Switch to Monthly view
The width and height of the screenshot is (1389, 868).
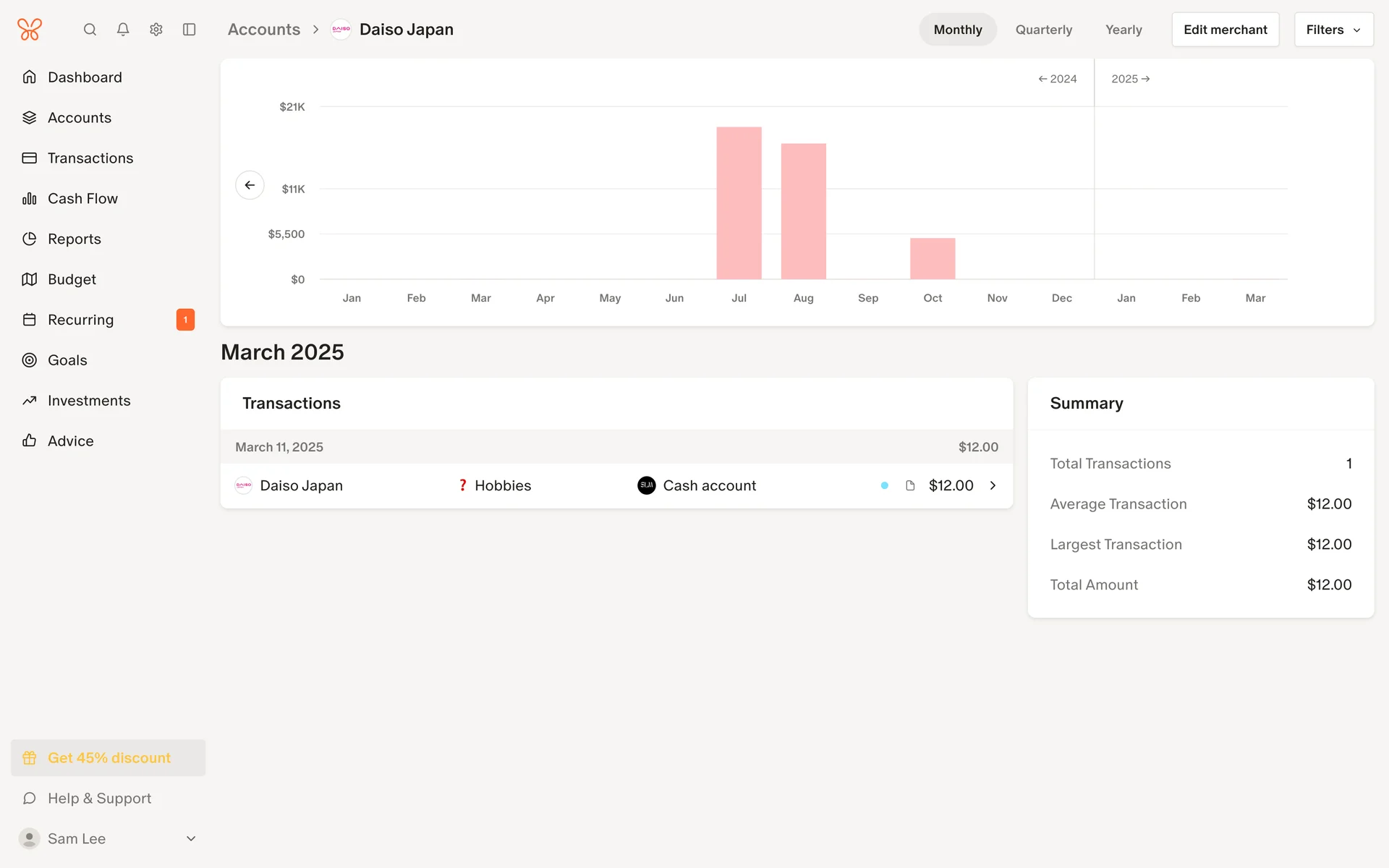point(957,30)
